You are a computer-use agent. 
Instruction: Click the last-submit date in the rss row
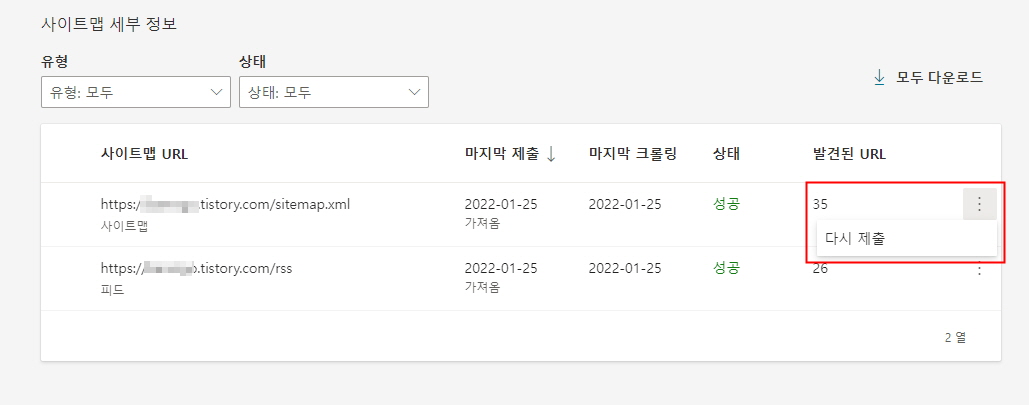(501, 268)
